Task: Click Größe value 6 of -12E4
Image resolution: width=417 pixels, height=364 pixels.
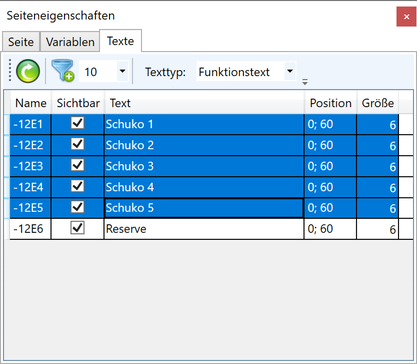Action: [378, 187]
